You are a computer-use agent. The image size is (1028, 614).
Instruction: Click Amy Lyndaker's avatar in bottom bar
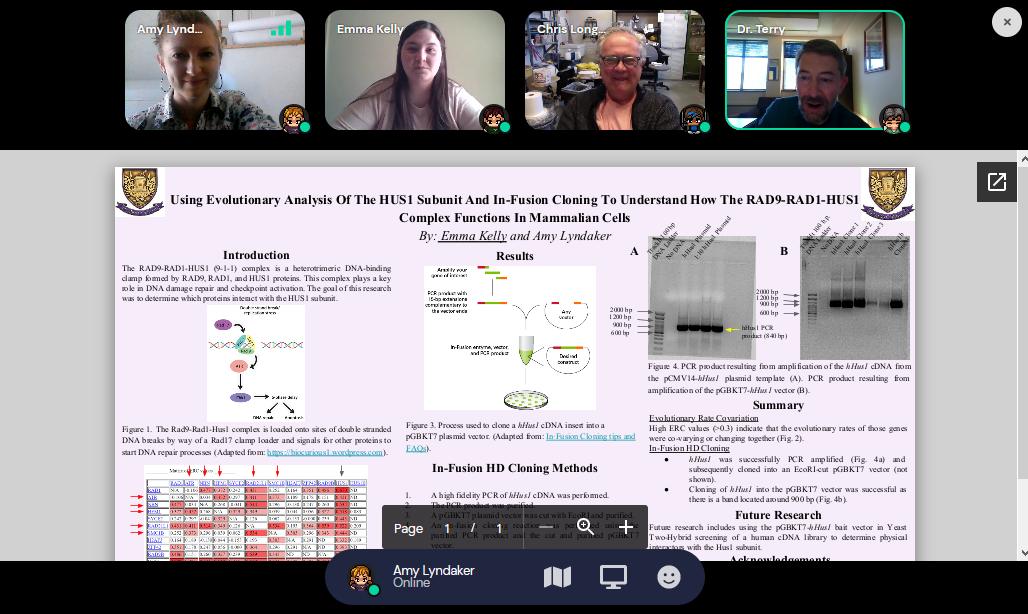(361, 579)
